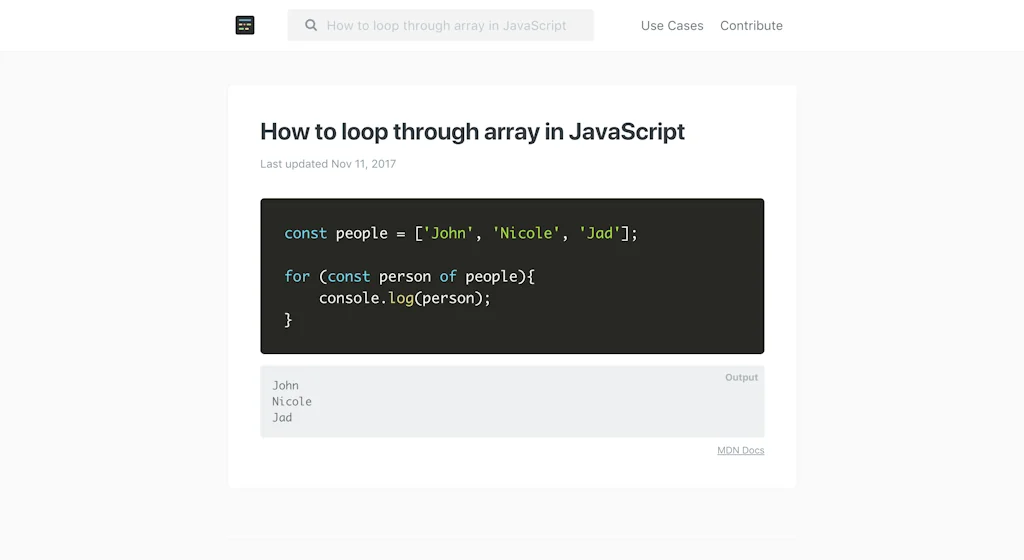
Task: Open the Contribute page
Action: coord(751,25)
